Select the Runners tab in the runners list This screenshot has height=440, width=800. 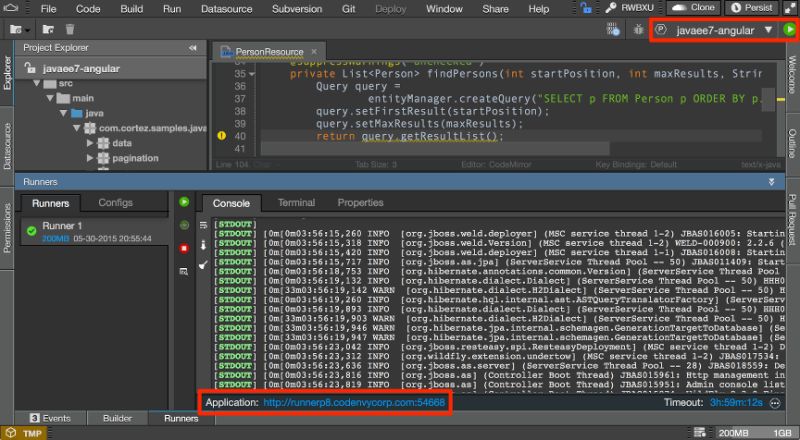[x=50, y=203]
